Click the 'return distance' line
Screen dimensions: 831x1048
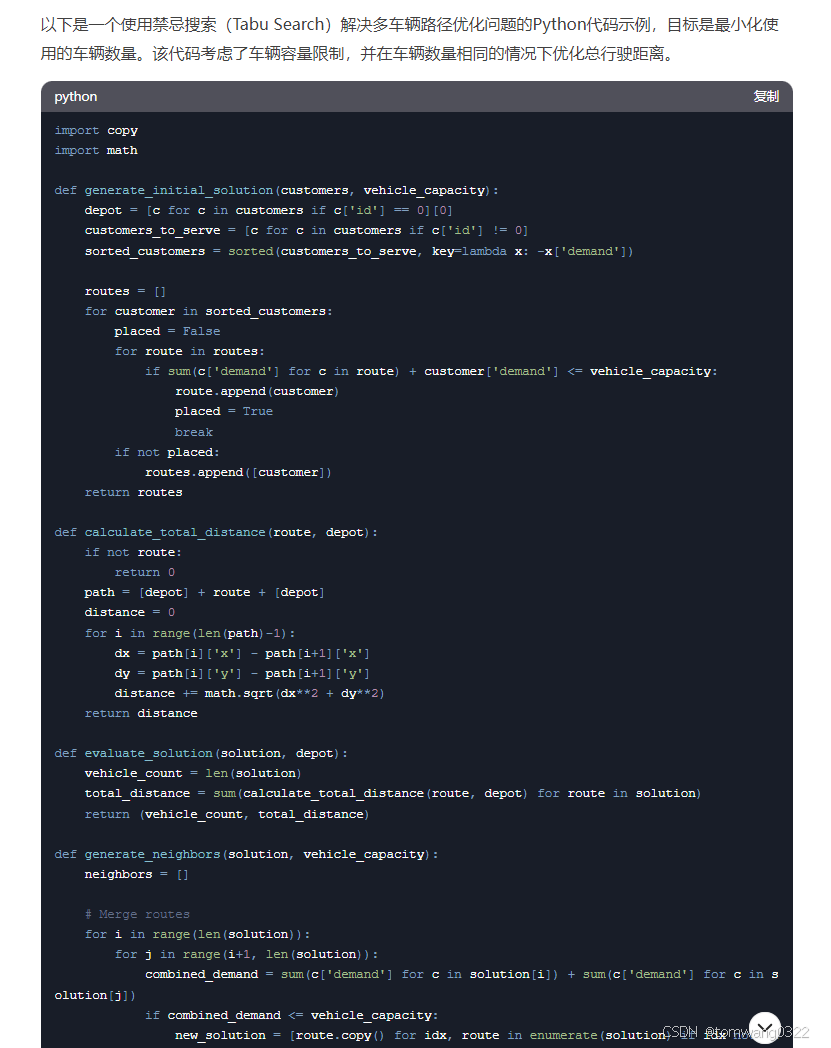141,714
